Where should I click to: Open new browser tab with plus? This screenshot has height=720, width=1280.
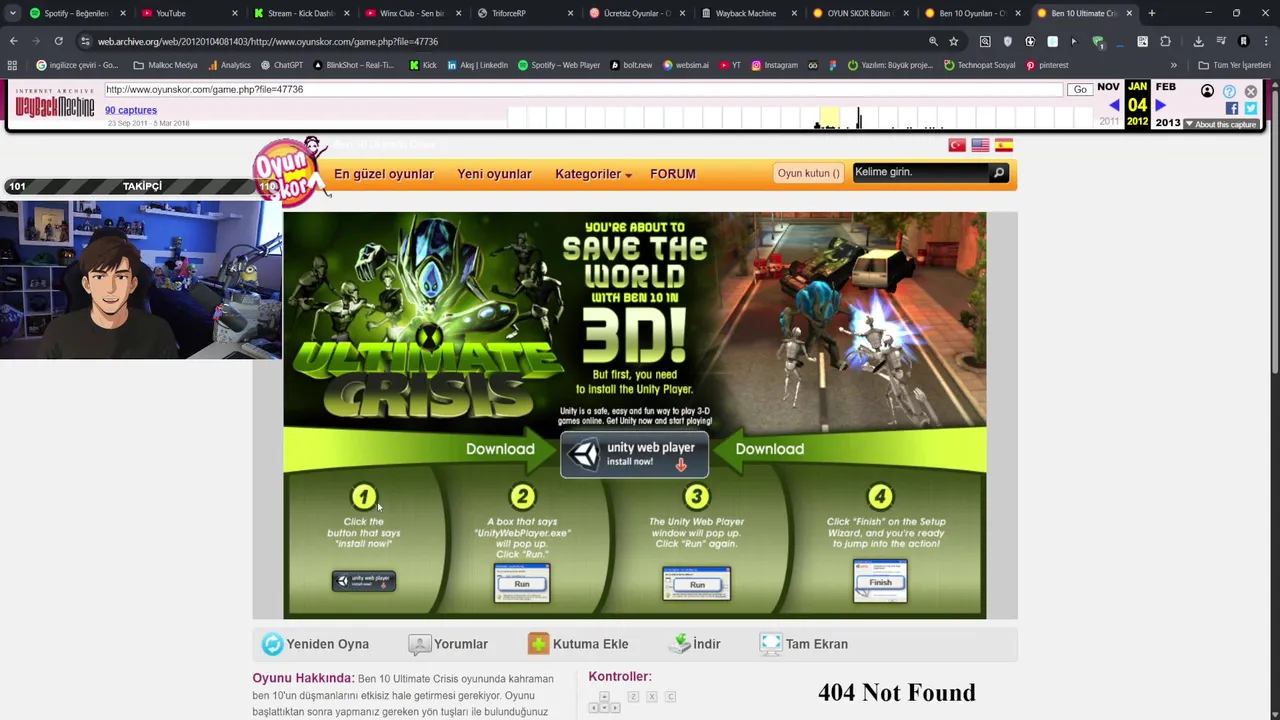[x=1152, y=13]
